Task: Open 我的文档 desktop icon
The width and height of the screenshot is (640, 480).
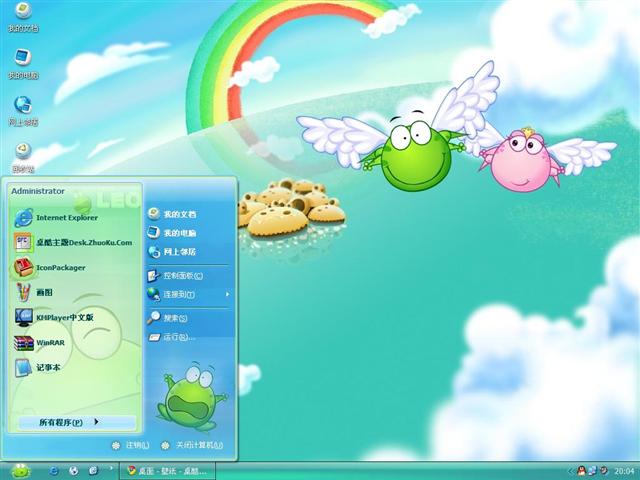Action: [x=23, y=17]
